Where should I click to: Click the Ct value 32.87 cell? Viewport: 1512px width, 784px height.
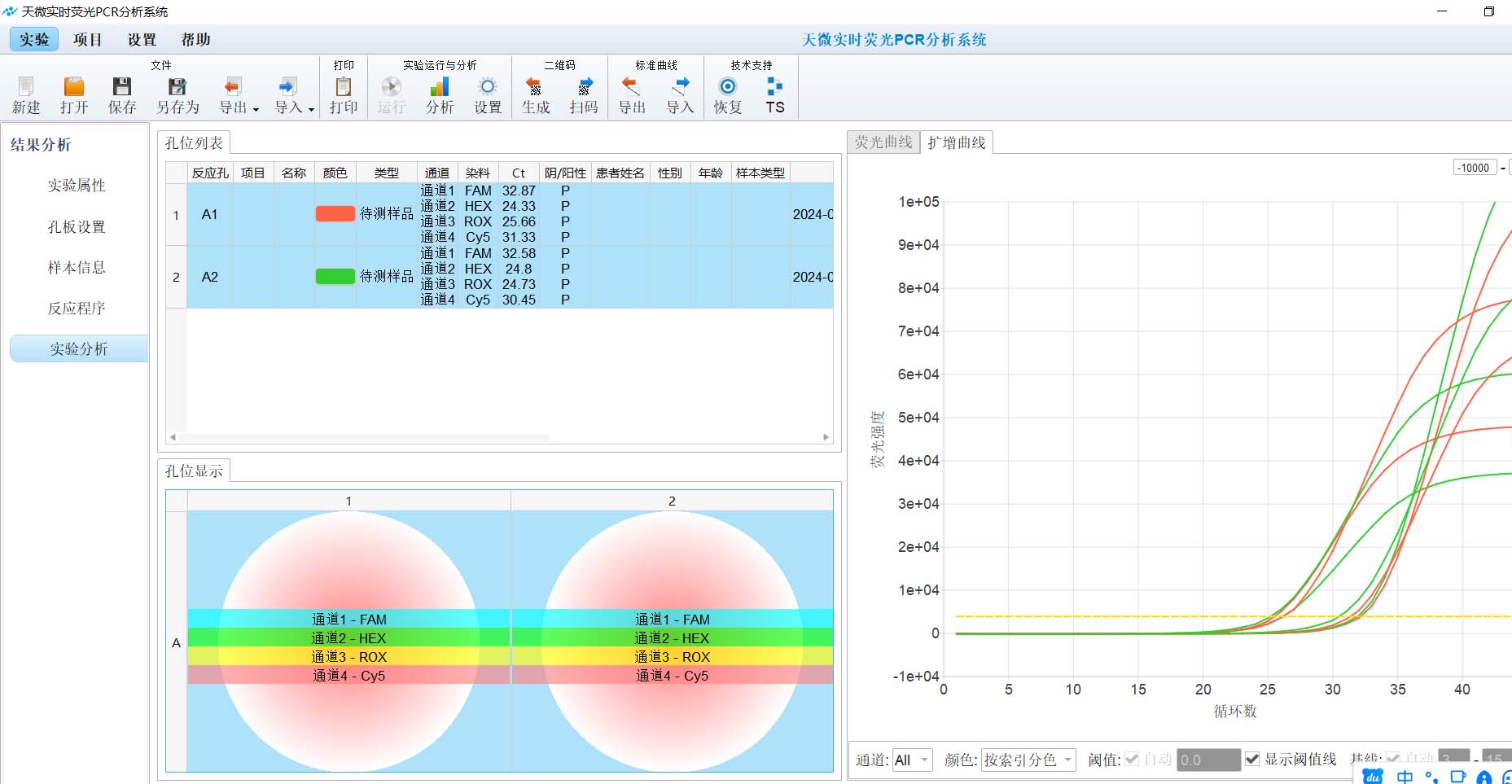519,191
